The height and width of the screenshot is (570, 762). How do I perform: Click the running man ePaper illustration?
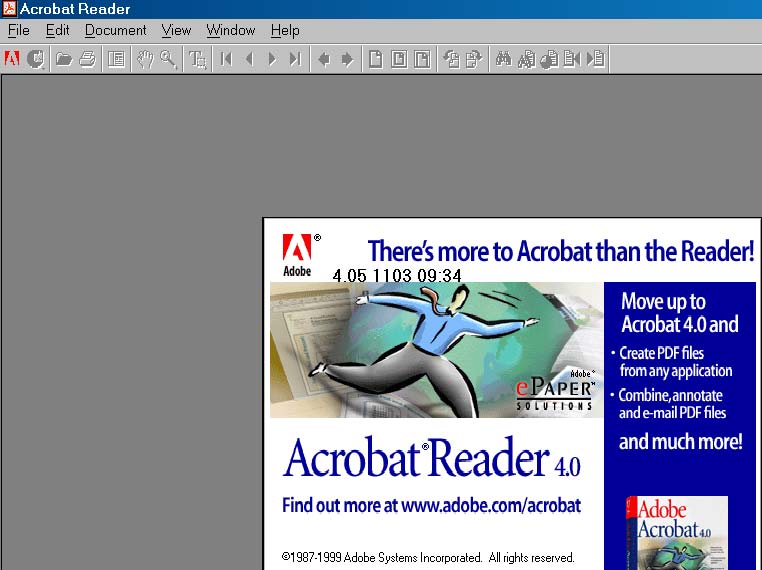436,350
